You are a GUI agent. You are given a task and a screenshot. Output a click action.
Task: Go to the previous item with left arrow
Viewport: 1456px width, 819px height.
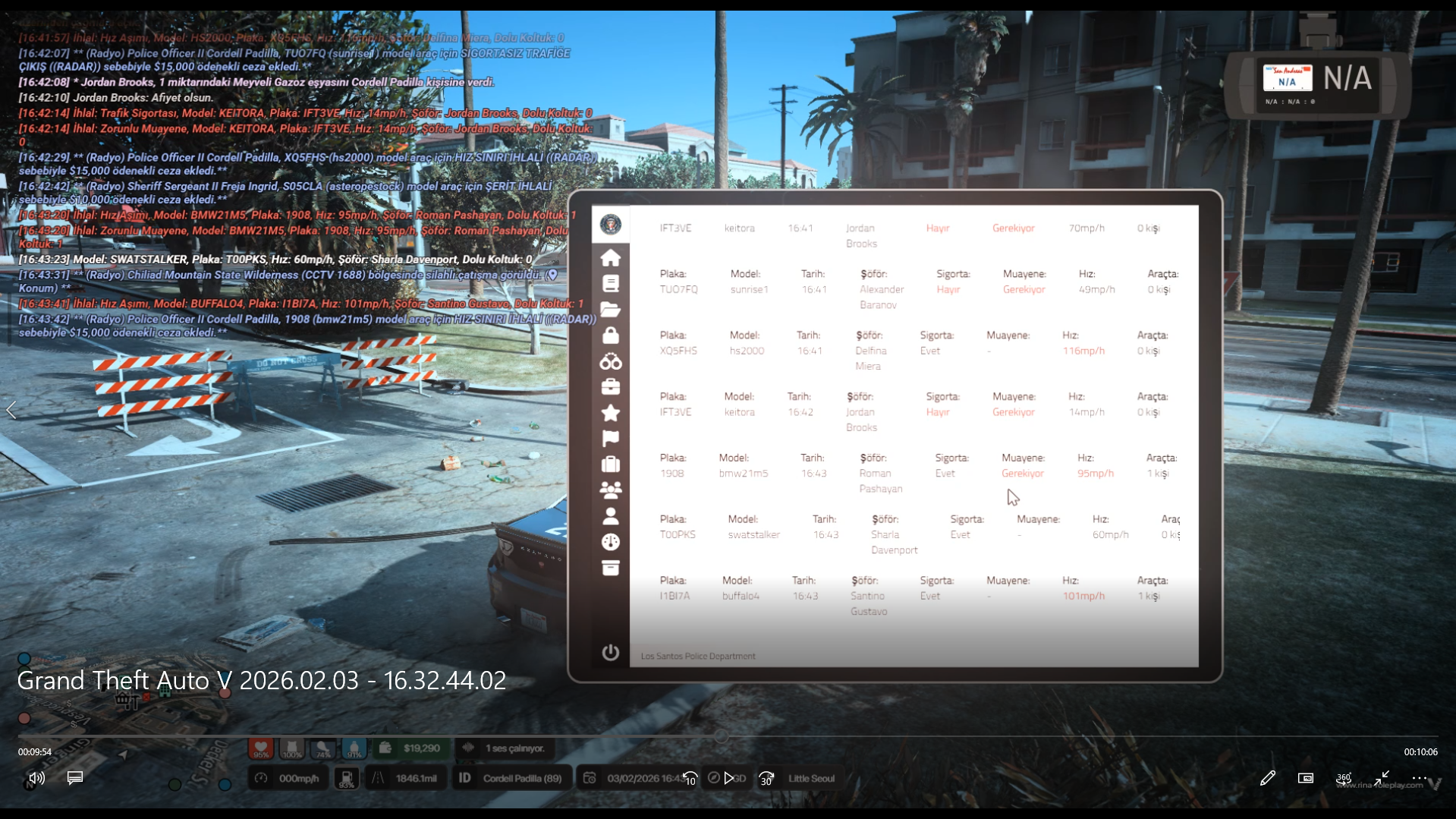pos(11,411)
